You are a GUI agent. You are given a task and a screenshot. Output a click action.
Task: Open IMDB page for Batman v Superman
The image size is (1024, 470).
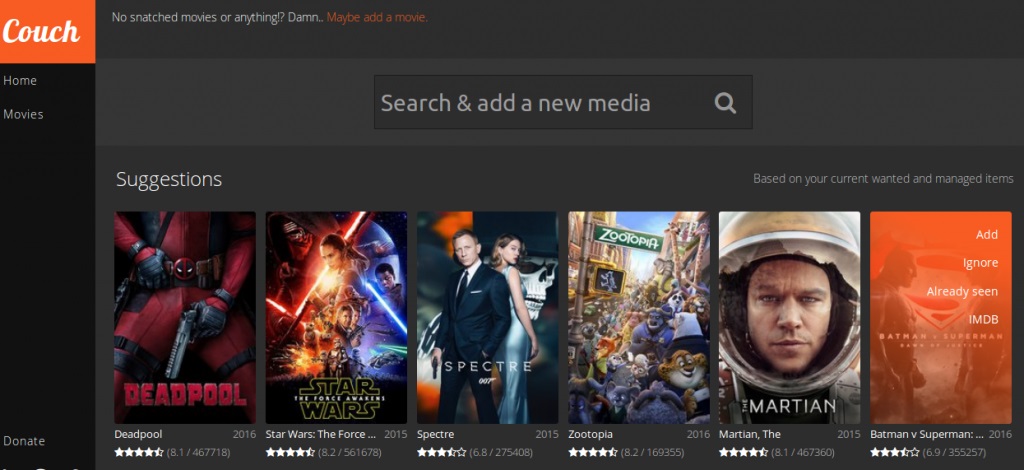tap(984, 320)
